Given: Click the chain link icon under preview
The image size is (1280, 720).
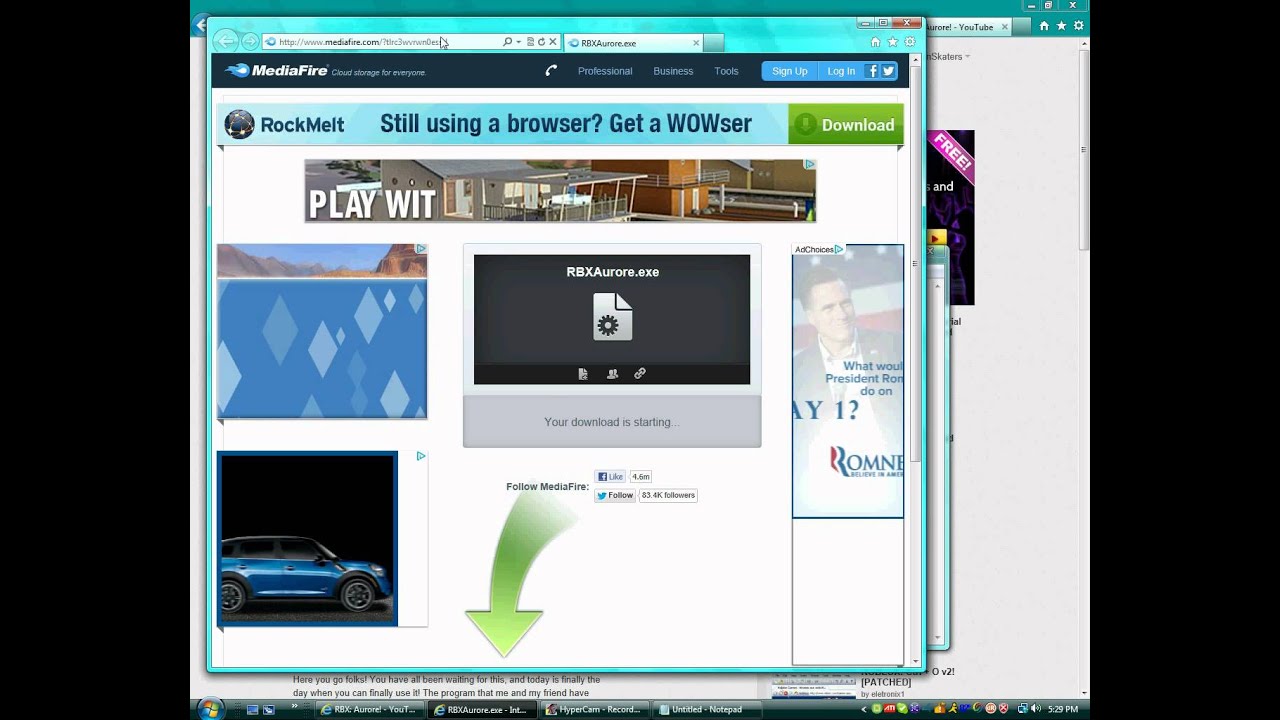Looking at the screenshot, I should [640, 374].
